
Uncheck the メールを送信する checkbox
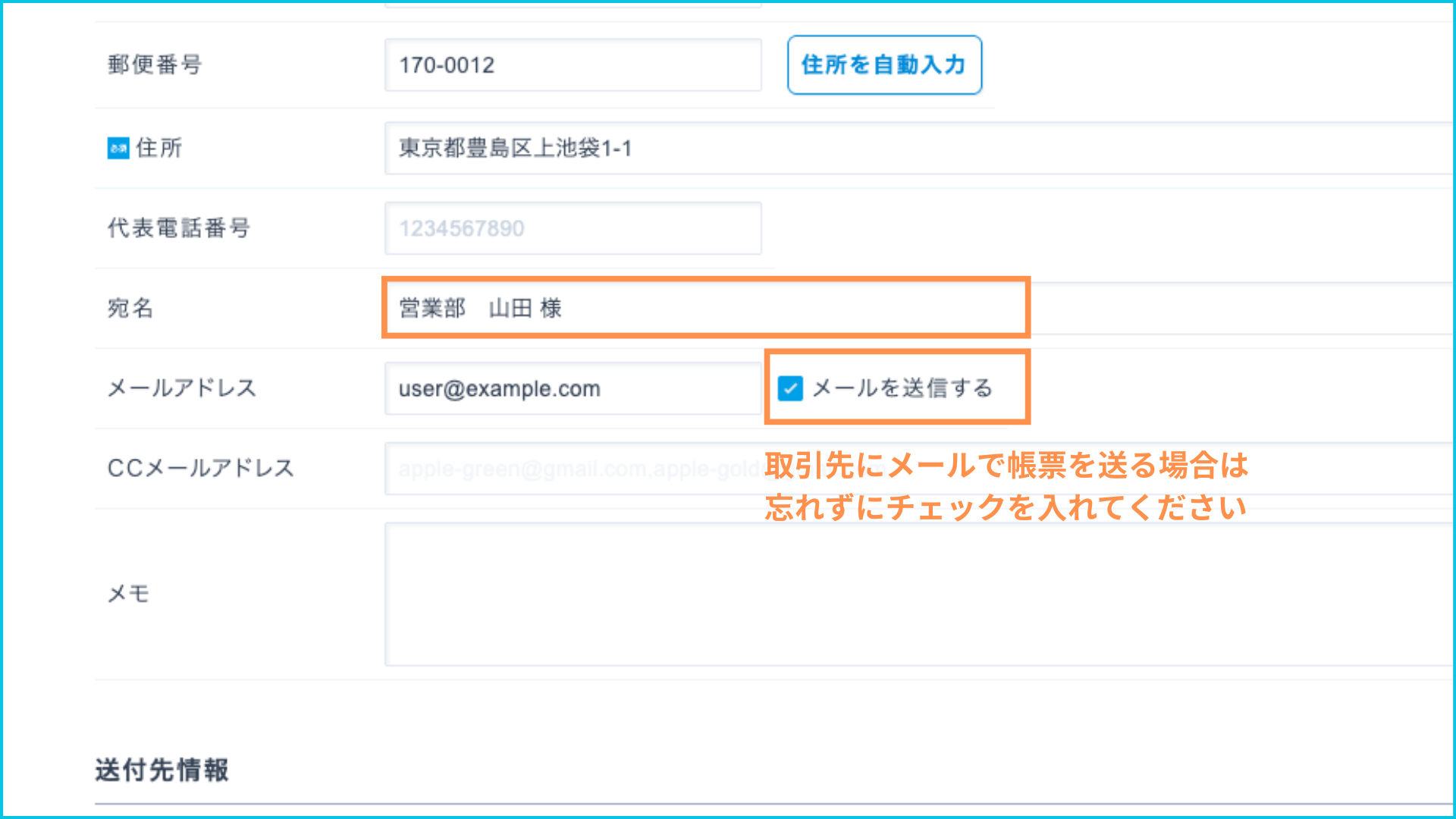[x=790, y=388]
